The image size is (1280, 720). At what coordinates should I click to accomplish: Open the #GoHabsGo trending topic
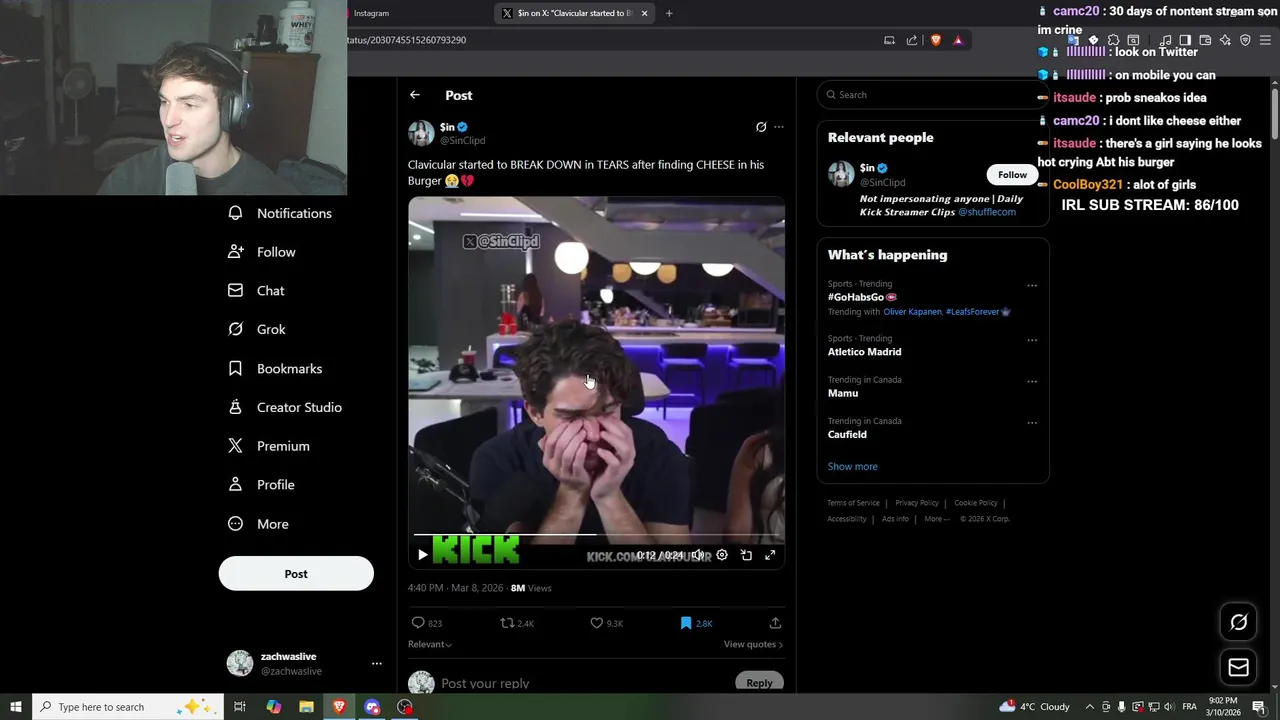[862, 297]
